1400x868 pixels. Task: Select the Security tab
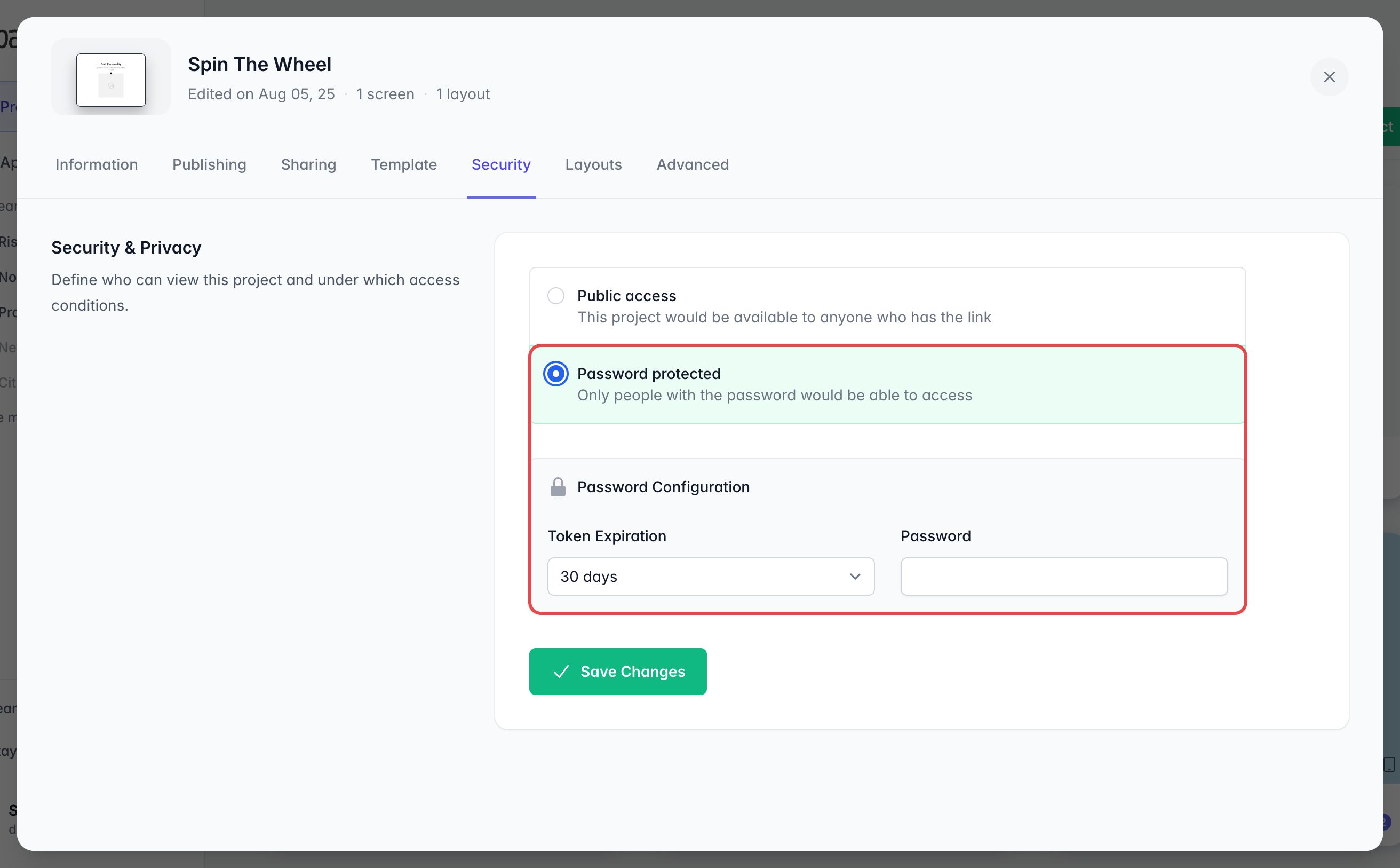(x=501, y=165)
